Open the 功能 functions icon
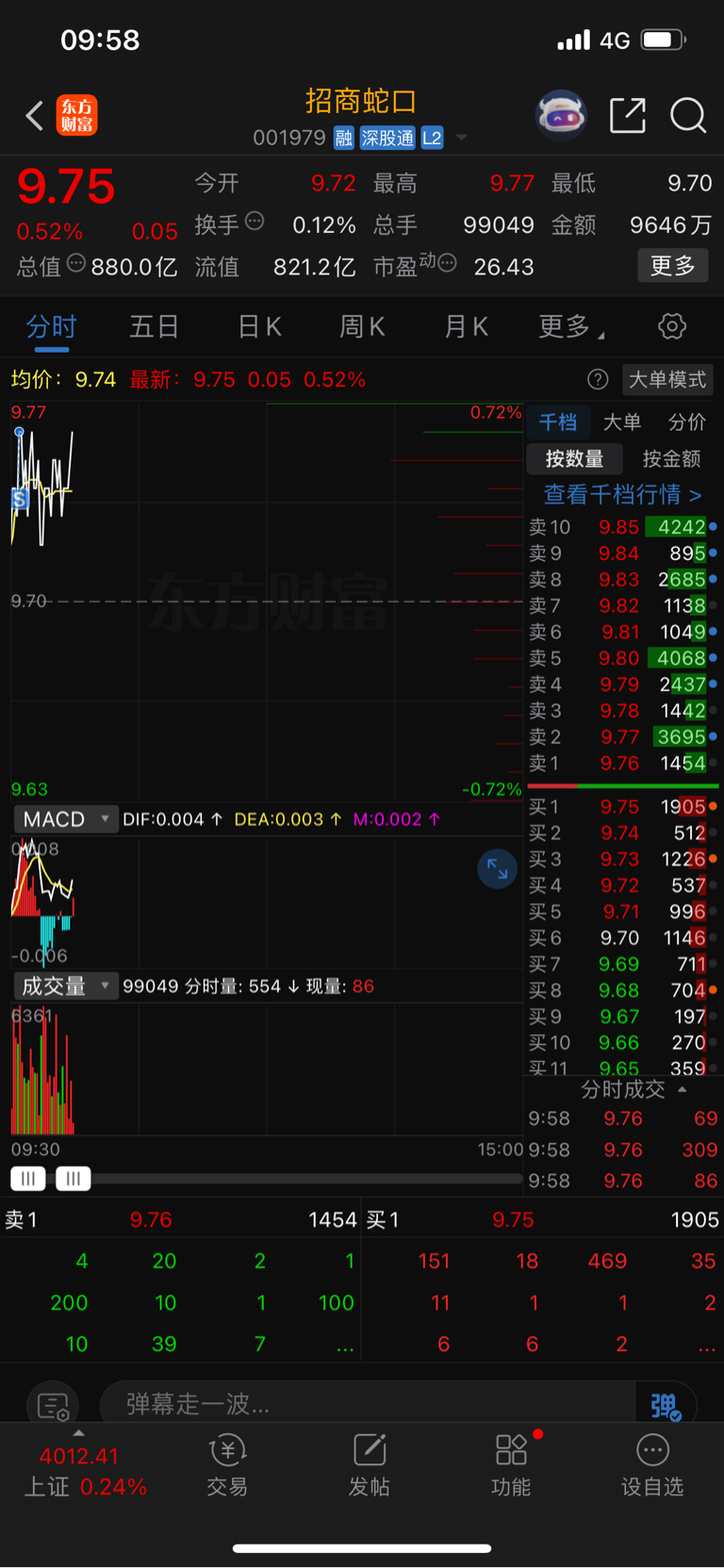Image resolution: width=724 pixels, height=1568 pixels. 511,1464
